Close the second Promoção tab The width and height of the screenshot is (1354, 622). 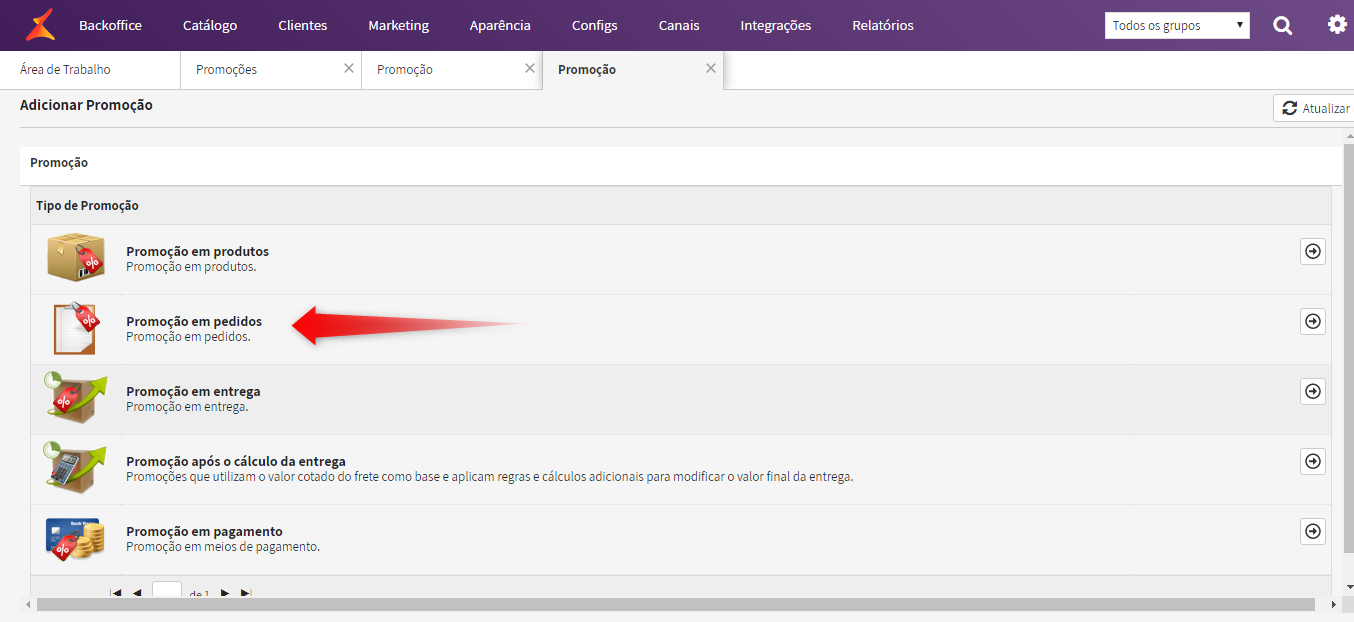point(530,68)
